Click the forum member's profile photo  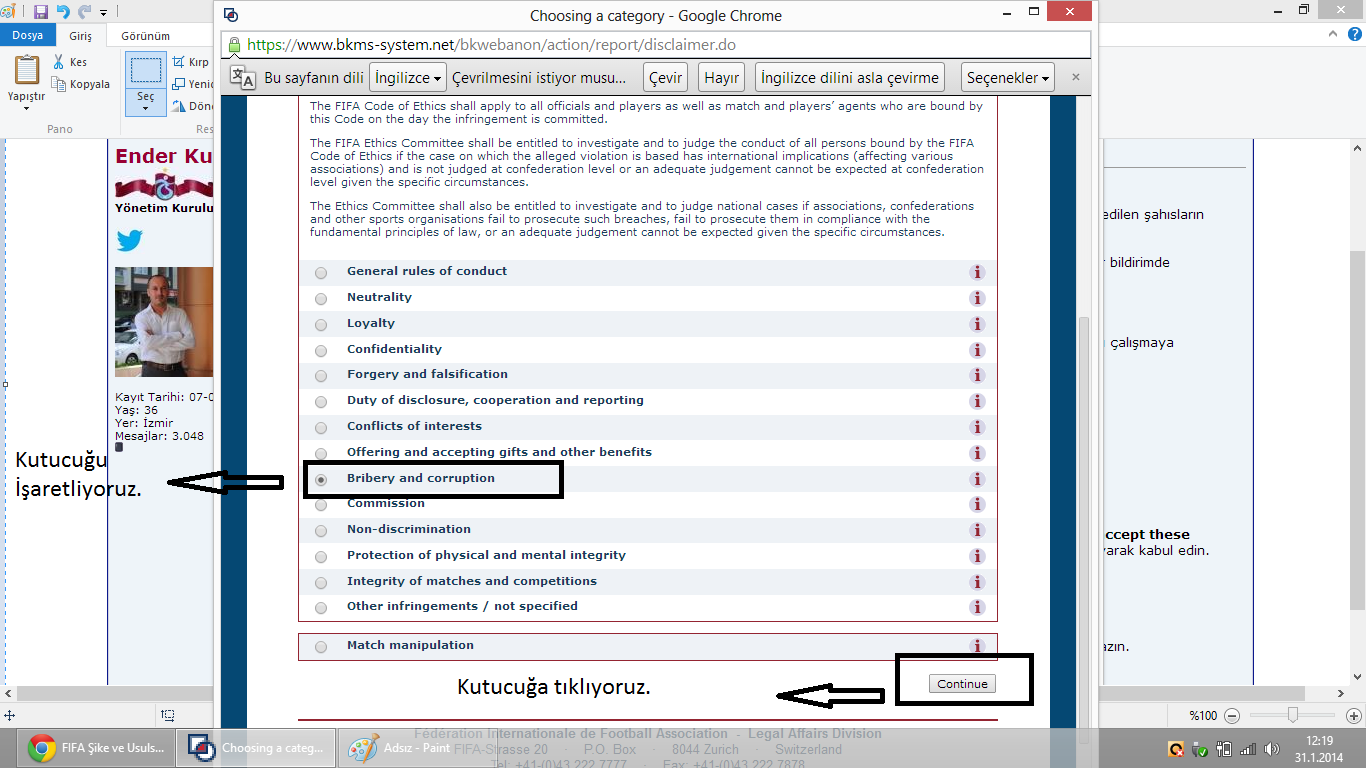pos(164,322)
